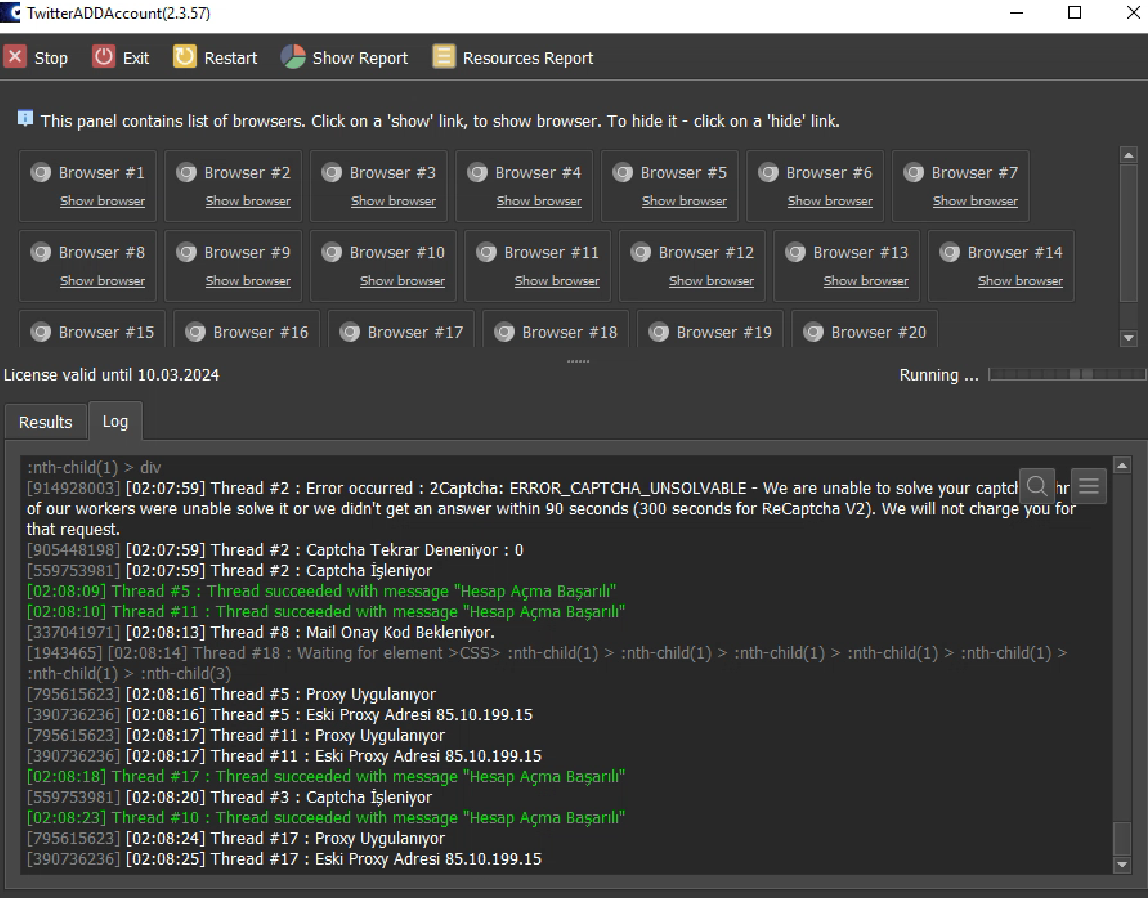The width and height of the screenshot is (1148, 898).
Task: Click the search magnifier icon in log
Action: click(1038, 486)
